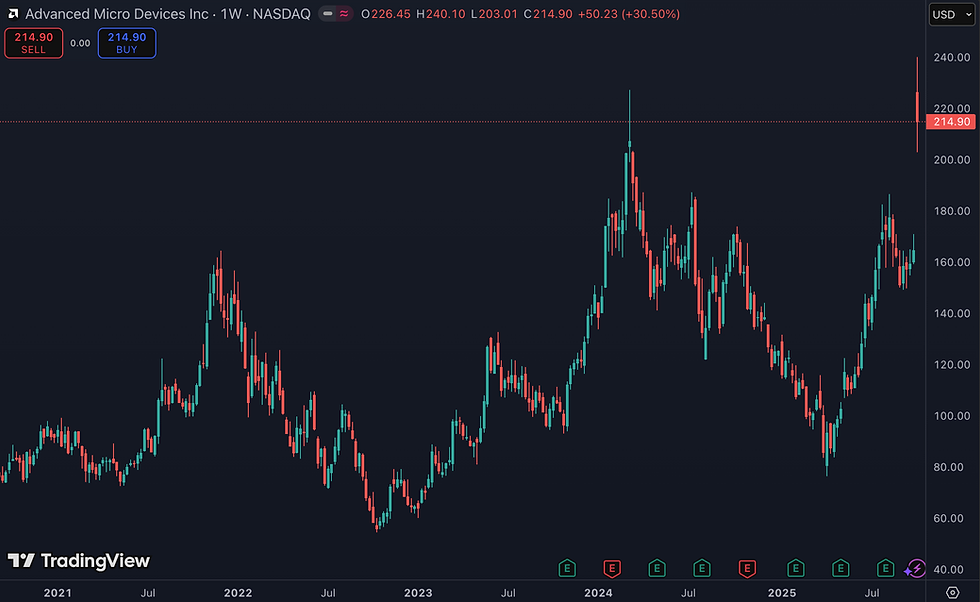Click the 2021 label on time axis
Viewport: 980px width, 602px height.
(58, 593)
